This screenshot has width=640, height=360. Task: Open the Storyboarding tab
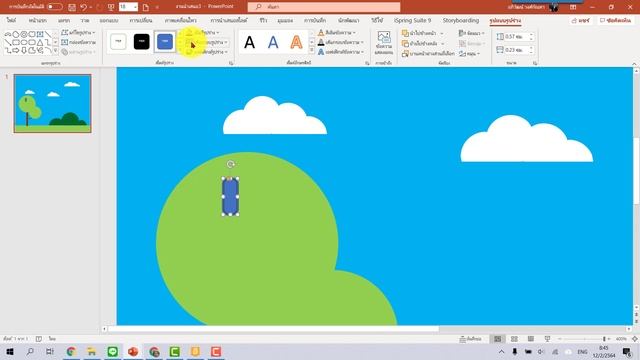coord(461,20)
